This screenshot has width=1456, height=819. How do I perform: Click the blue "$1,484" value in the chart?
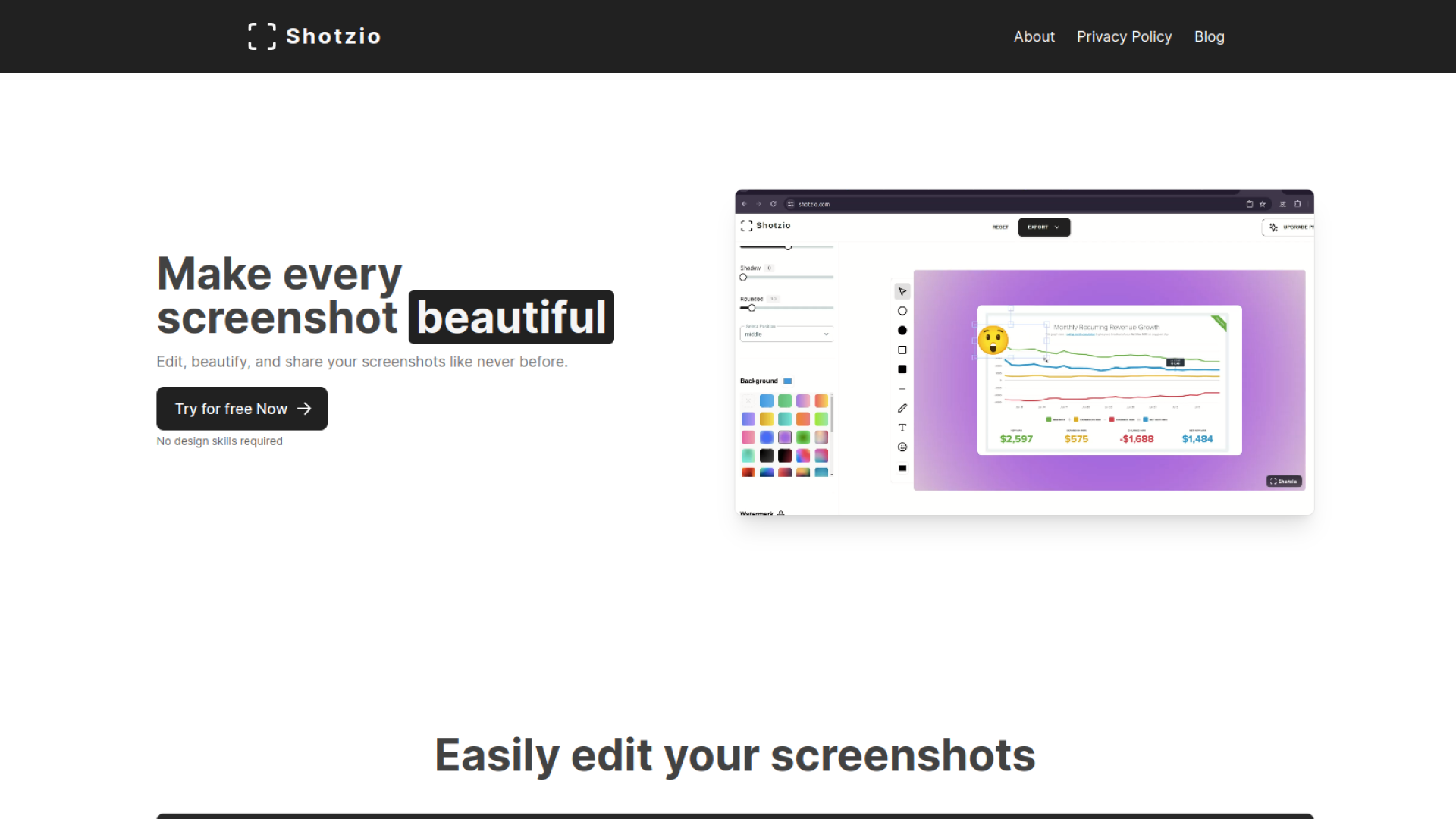1197,439
